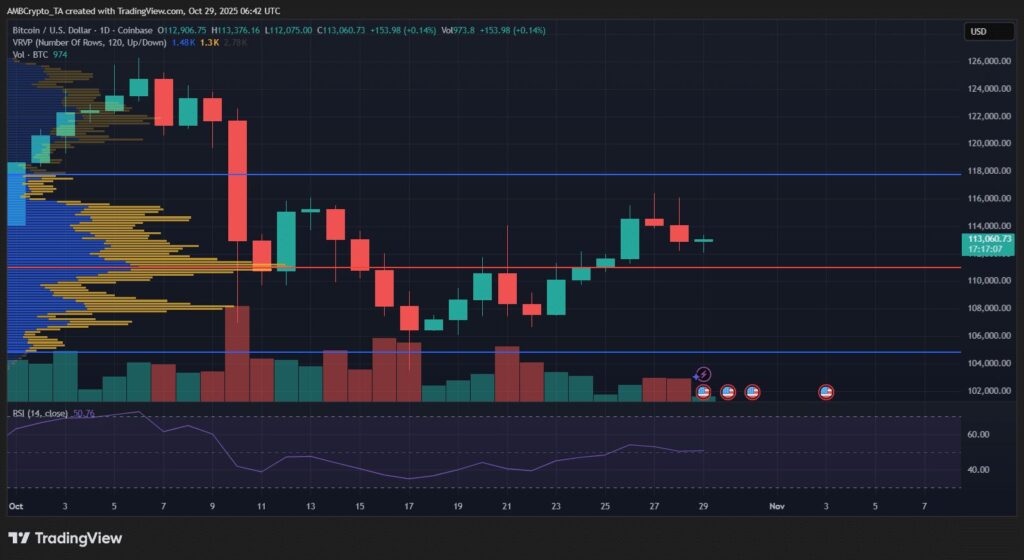
Task: Select the second US flag event marker
Action: pyautogui.click(x=728, y=392)
